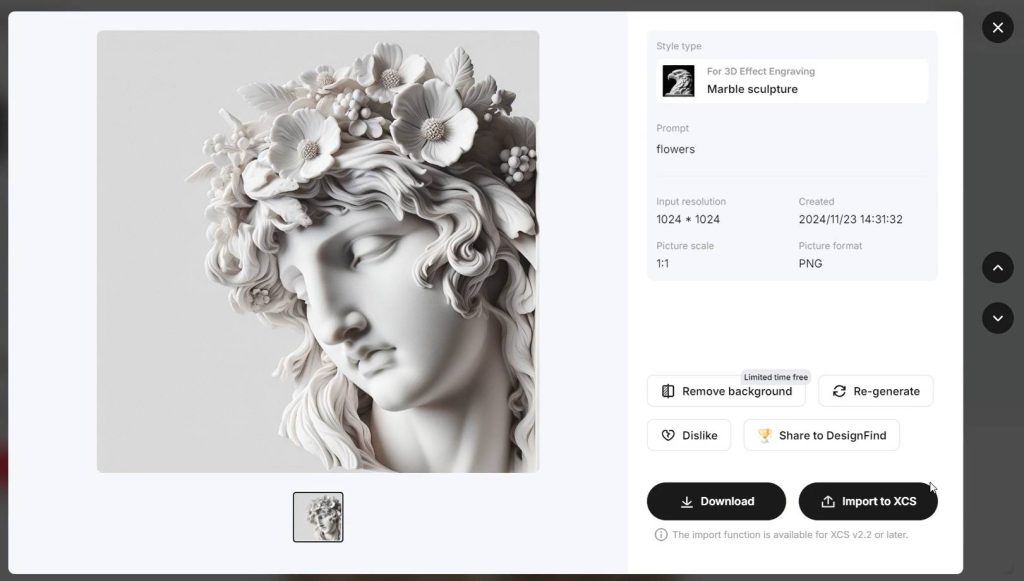Screen dimensions: 1024x581
Task: Click the eagle style preview icon
Action: tap(678, 81)
